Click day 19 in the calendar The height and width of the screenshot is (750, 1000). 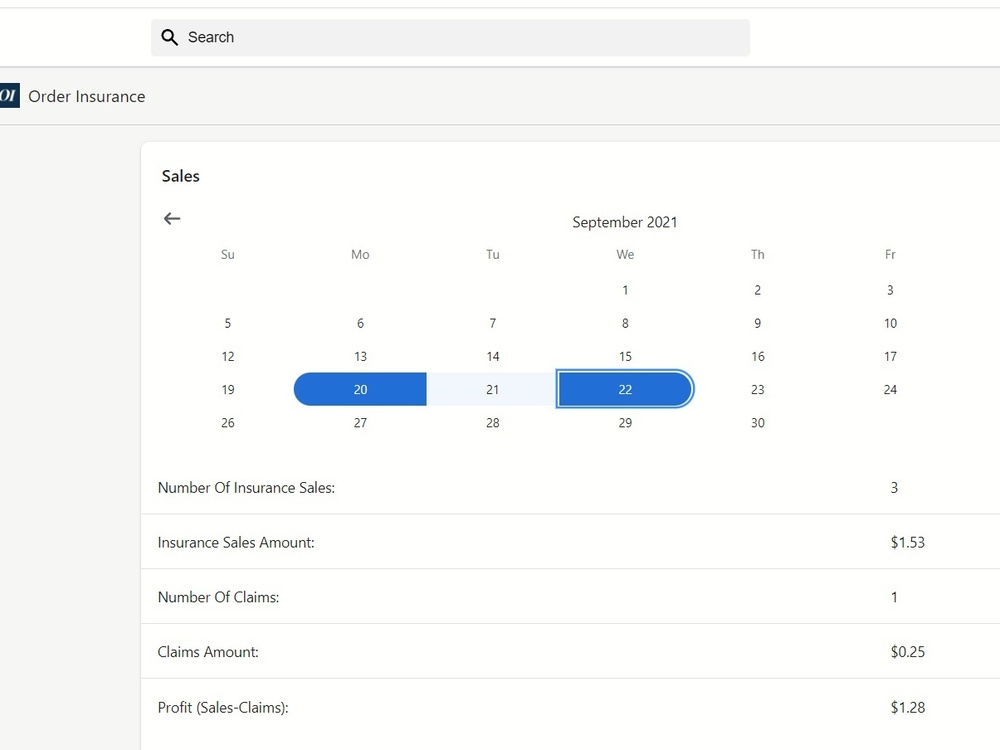click(x=228, y=390)
